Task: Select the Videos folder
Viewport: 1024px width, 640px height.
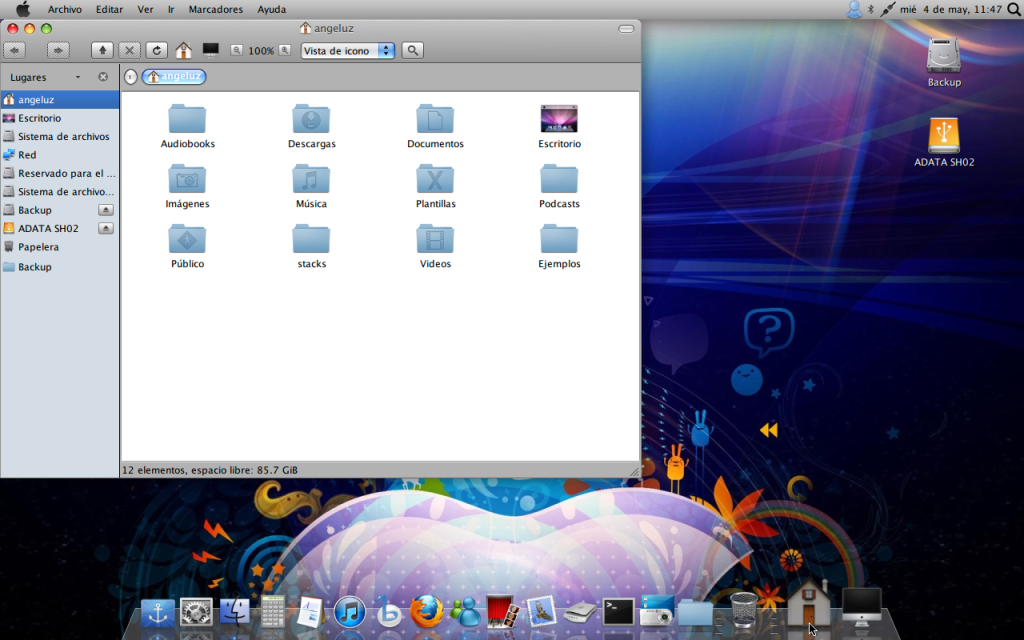Action: 435,247
